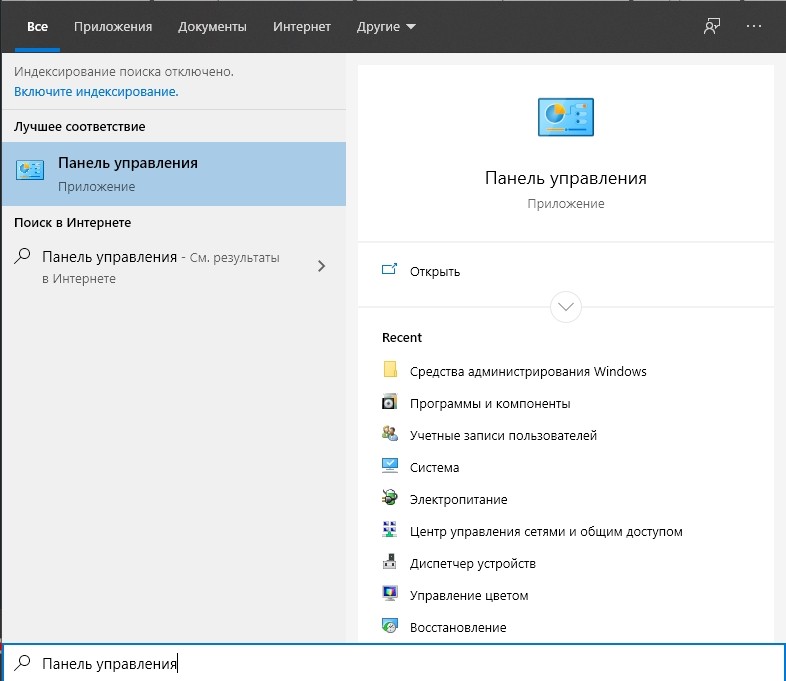Switch to the Интернет tab

[x=302, y=27]
